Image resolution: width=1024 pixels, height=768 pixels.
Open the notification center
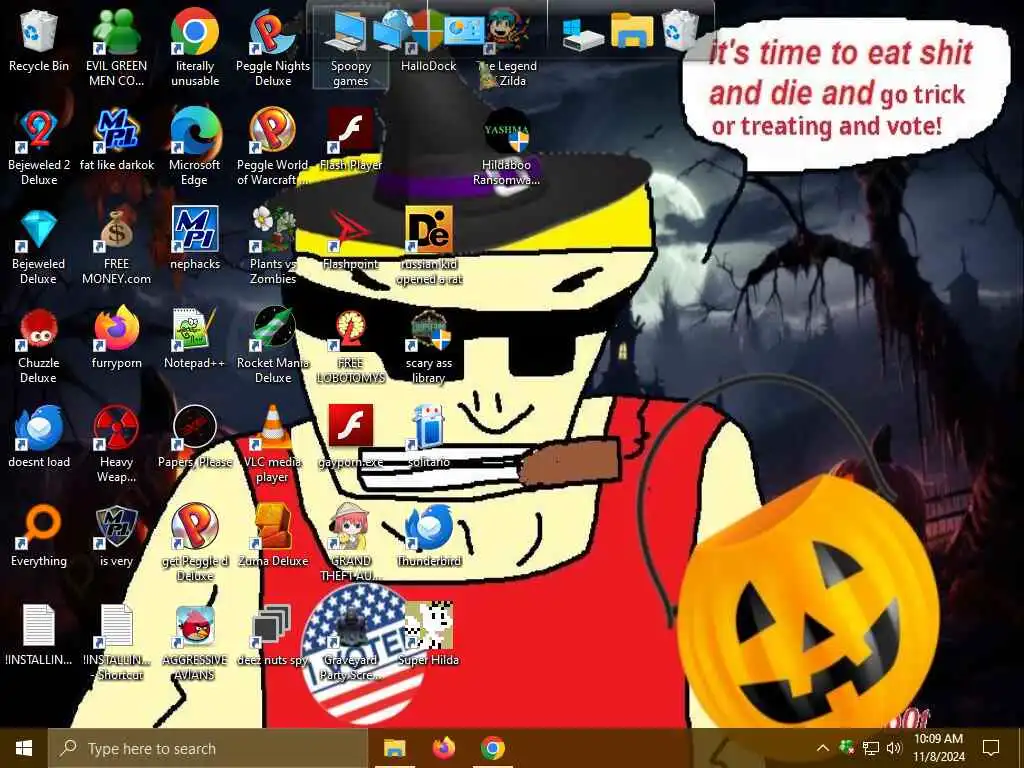point(991,748)
